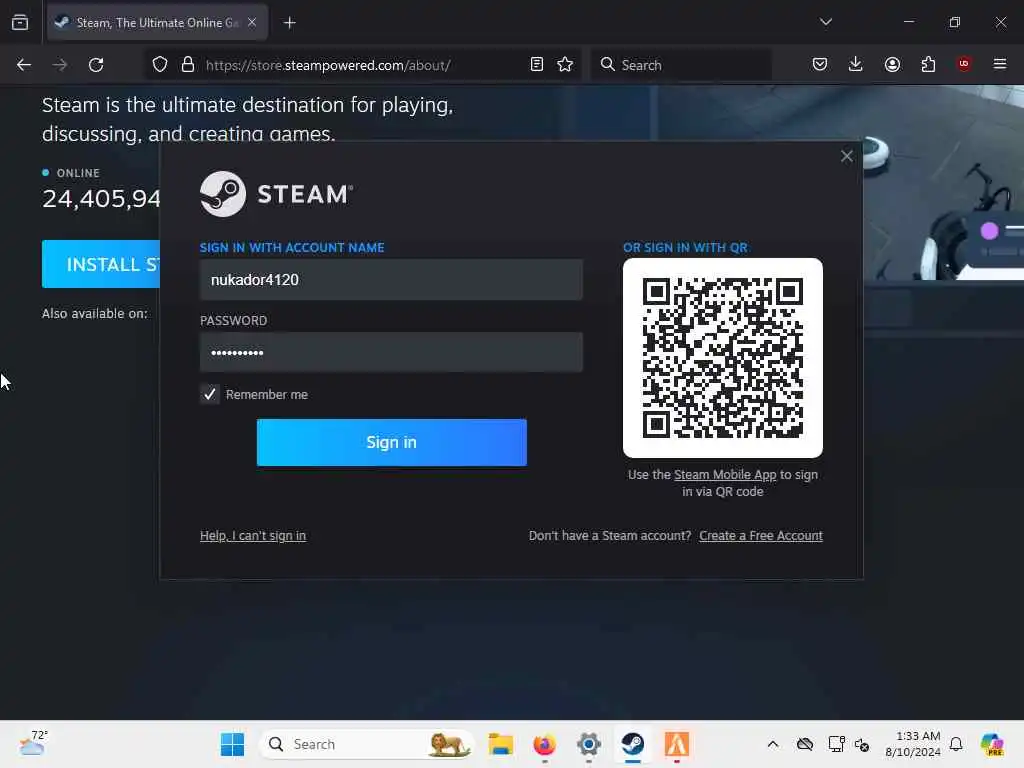
Task: Click the password field
Action: (391, 352)
